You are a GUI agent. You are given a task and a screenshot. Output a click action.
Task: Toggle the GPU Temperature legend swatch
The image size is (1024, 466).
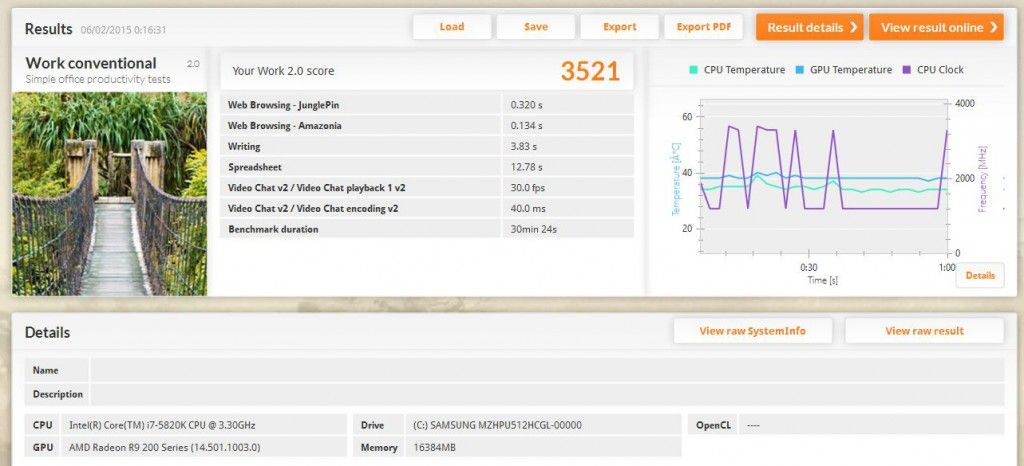coord(800,70)
